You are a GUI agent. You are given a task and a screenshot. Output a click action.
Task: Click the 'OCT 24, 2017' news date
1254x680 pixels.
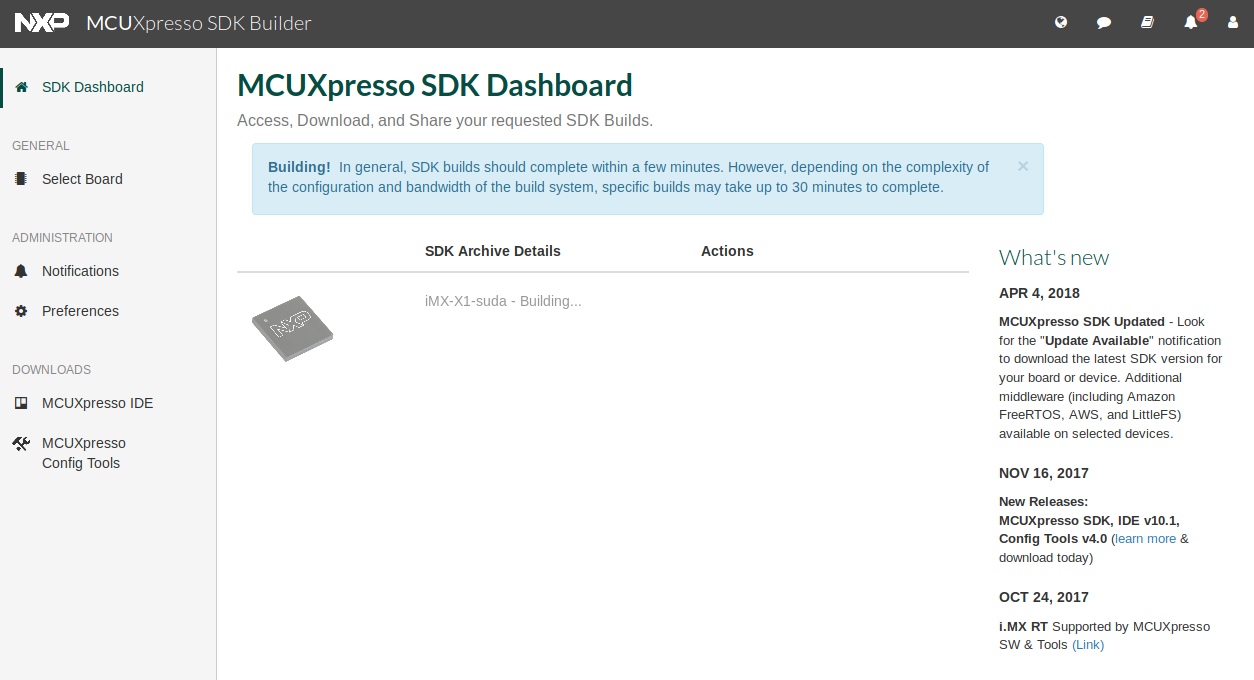pyautogui.click(x=1044, y=597)
